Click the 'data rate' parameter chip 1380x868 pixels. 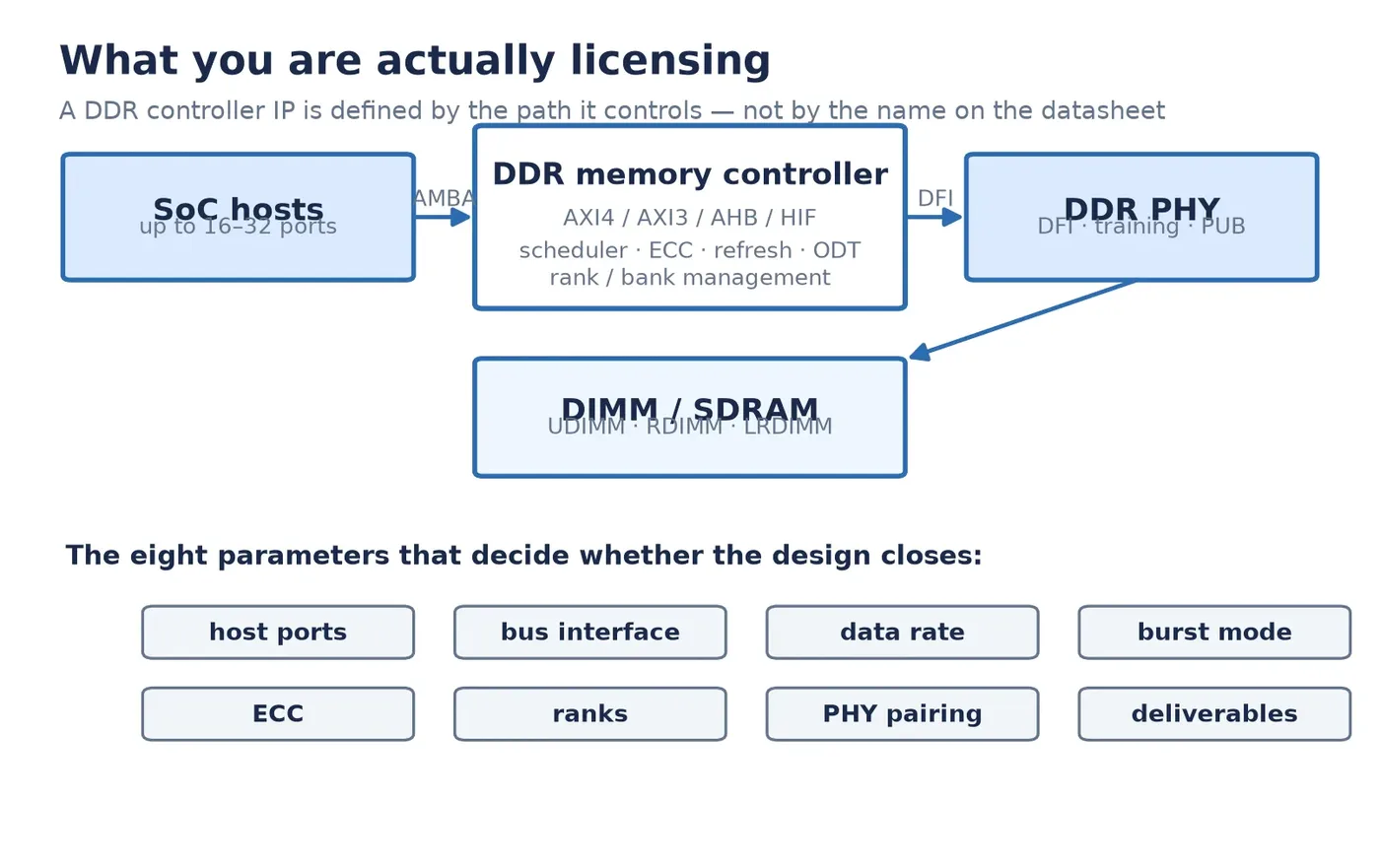tap(903, 633)
